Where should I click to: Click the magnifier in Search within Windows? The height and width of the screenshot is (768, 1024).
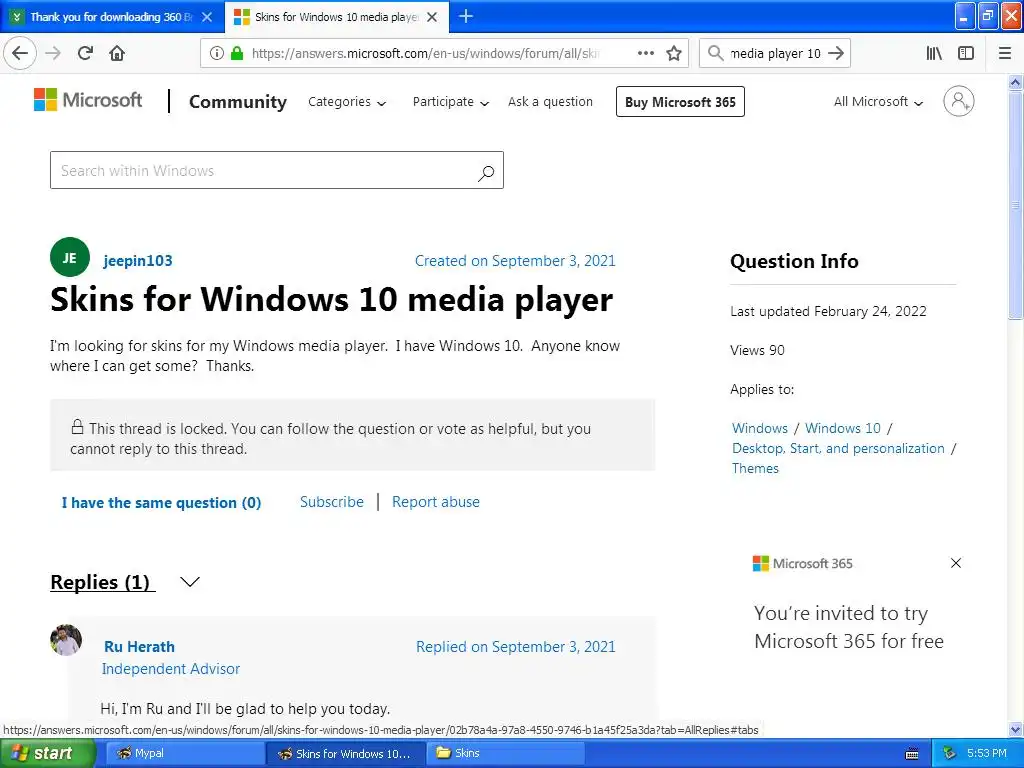486,172
